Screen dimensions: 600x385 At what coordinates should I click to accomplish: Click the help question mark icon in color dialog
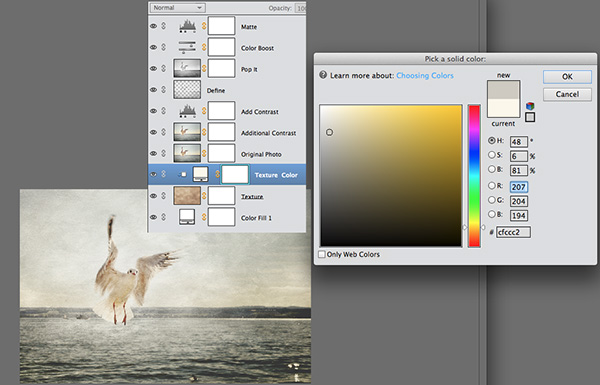point(323,75)
